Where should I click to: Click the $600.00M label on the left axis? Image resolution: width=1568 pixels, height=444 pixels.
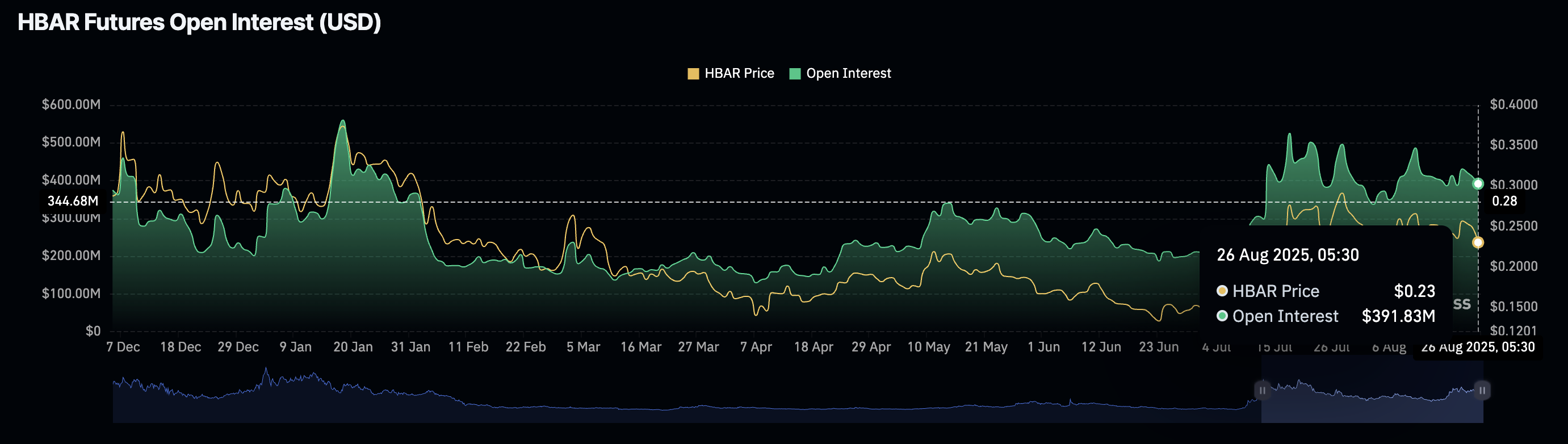coord(70,105)
